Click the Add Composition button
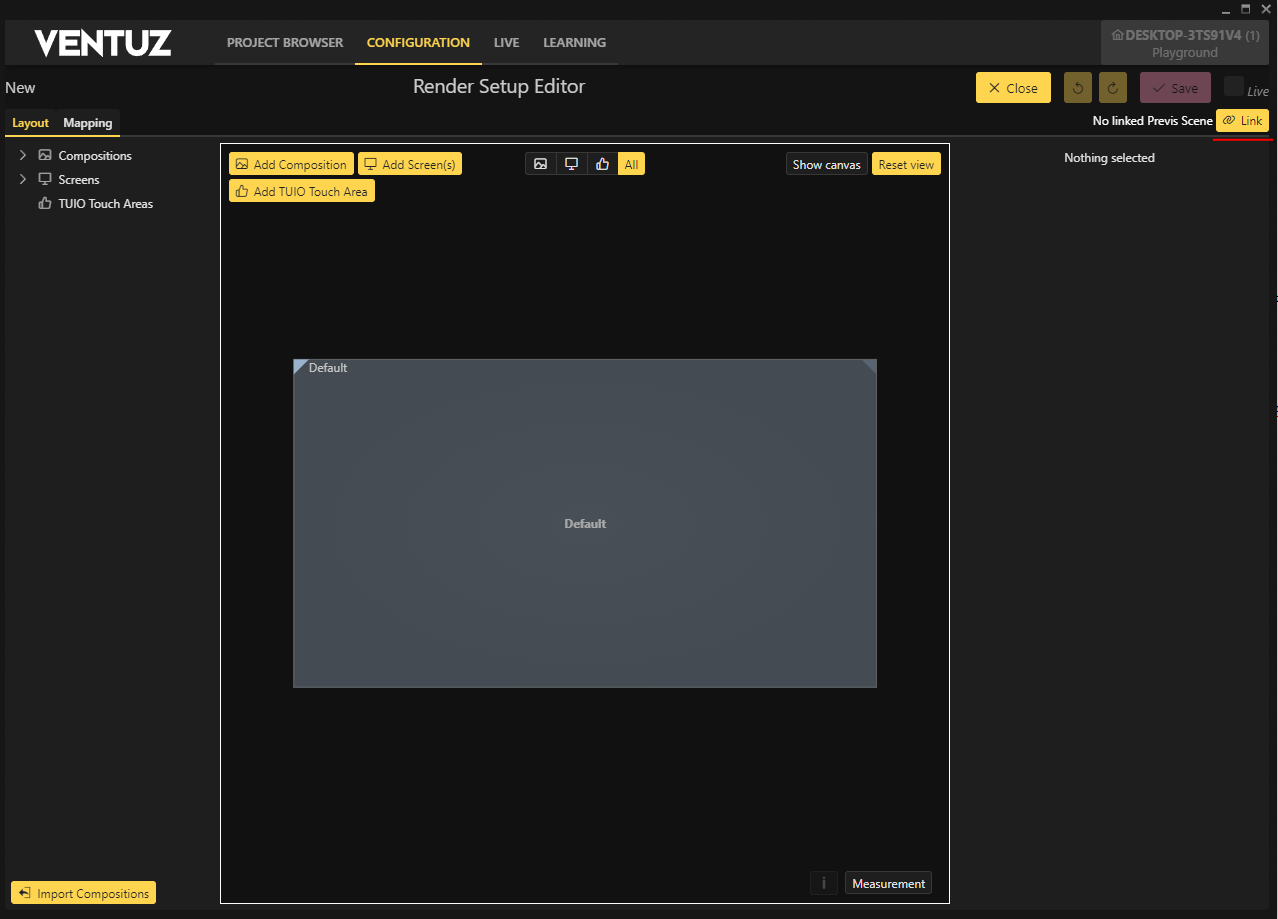 tap(291, 164)
